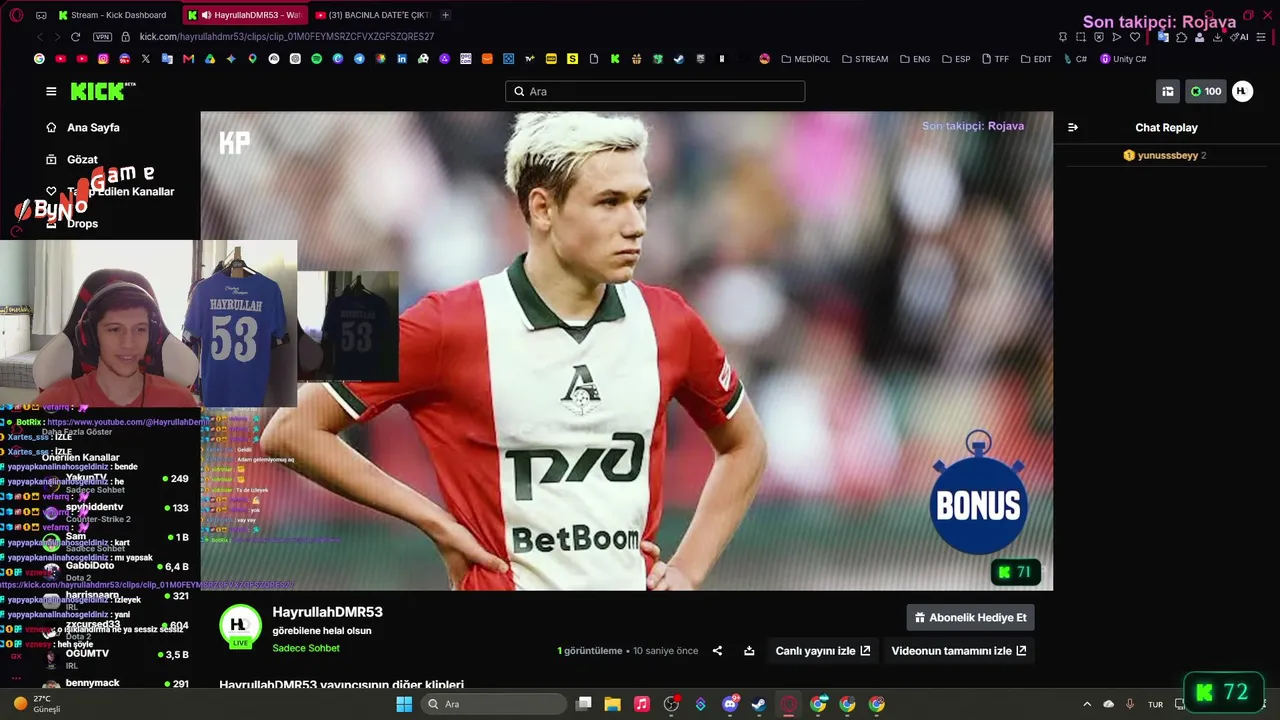Collapse the Chat Replay panel
The width and height of the screenshot is (1280, 720).
tap(1073, 128)
